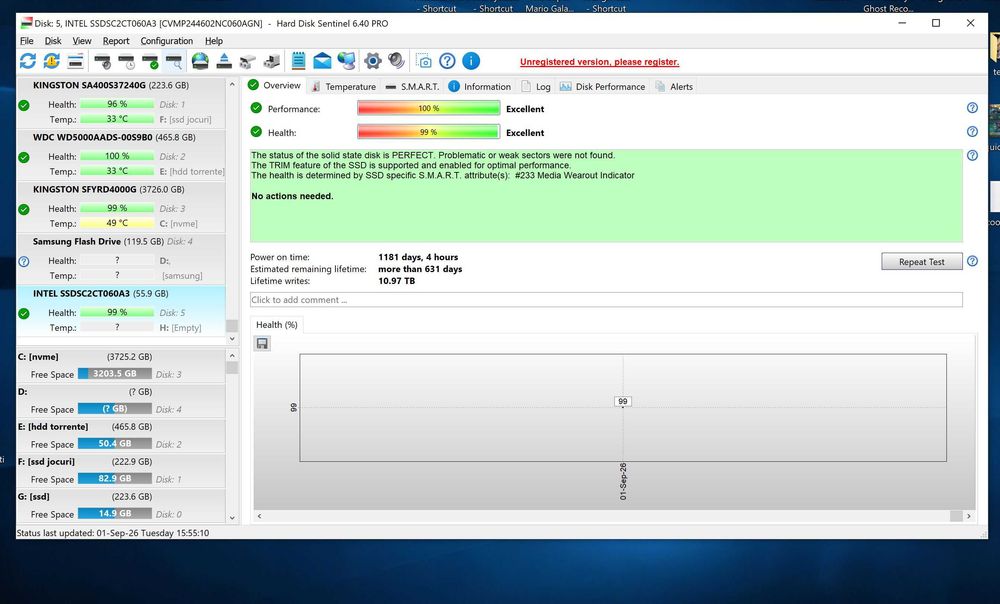Image resolution: width=1000 pixels, height=604 pixels.
Task: Click the Repeat Test button
Action: click(922, 261)
